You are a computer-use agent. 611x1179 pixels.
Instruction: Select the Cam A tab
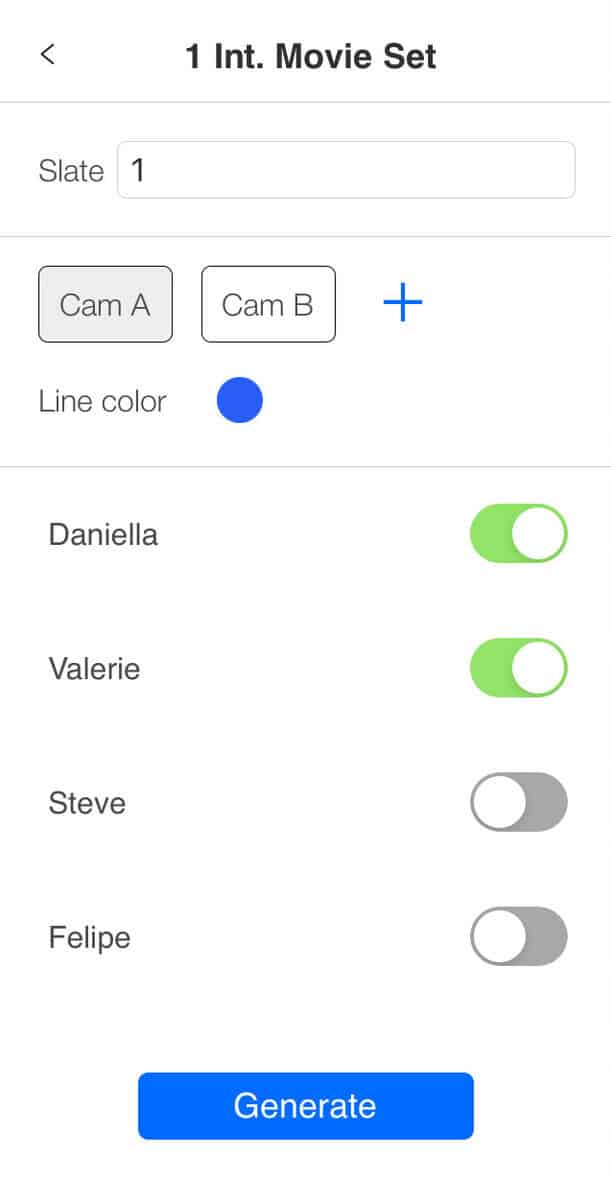[105, 304]
